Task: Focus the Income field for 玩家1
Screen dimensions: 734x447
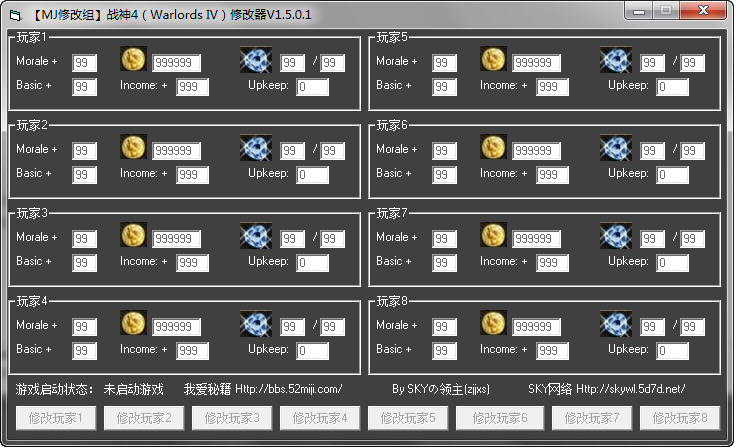Action: (192, 87)
